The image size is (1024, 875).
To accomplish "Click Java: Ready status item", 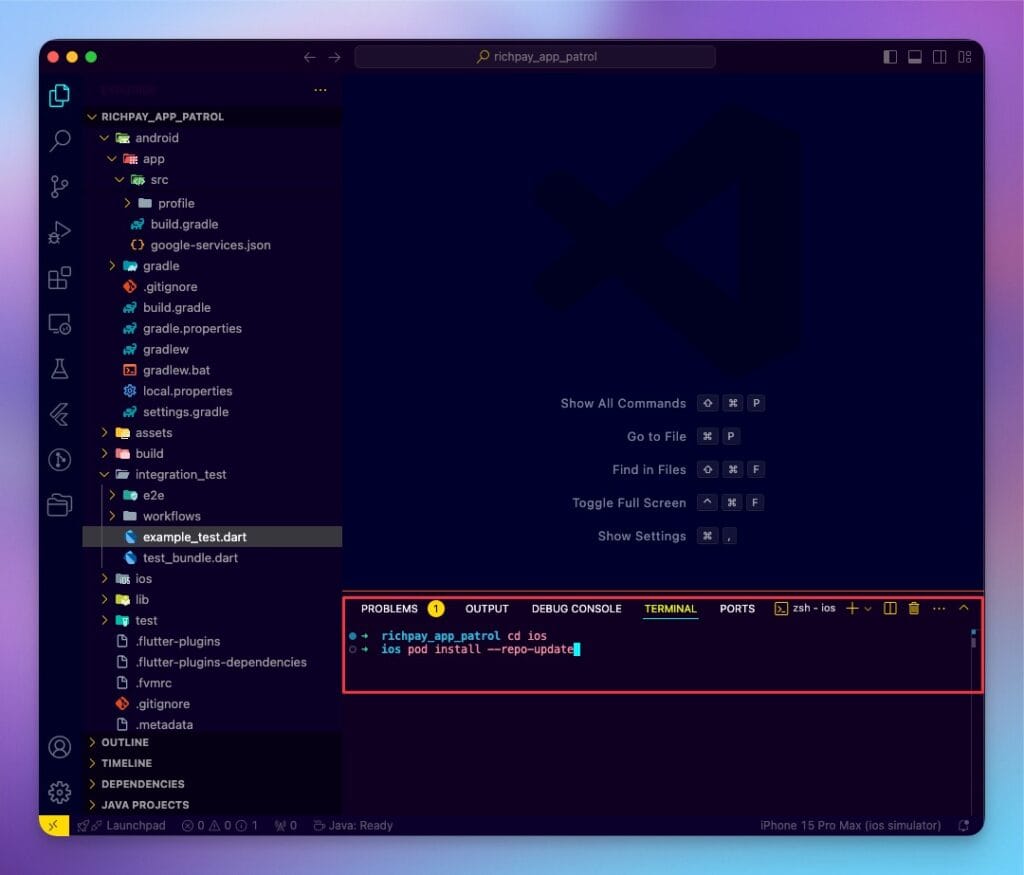I will 353,825.
